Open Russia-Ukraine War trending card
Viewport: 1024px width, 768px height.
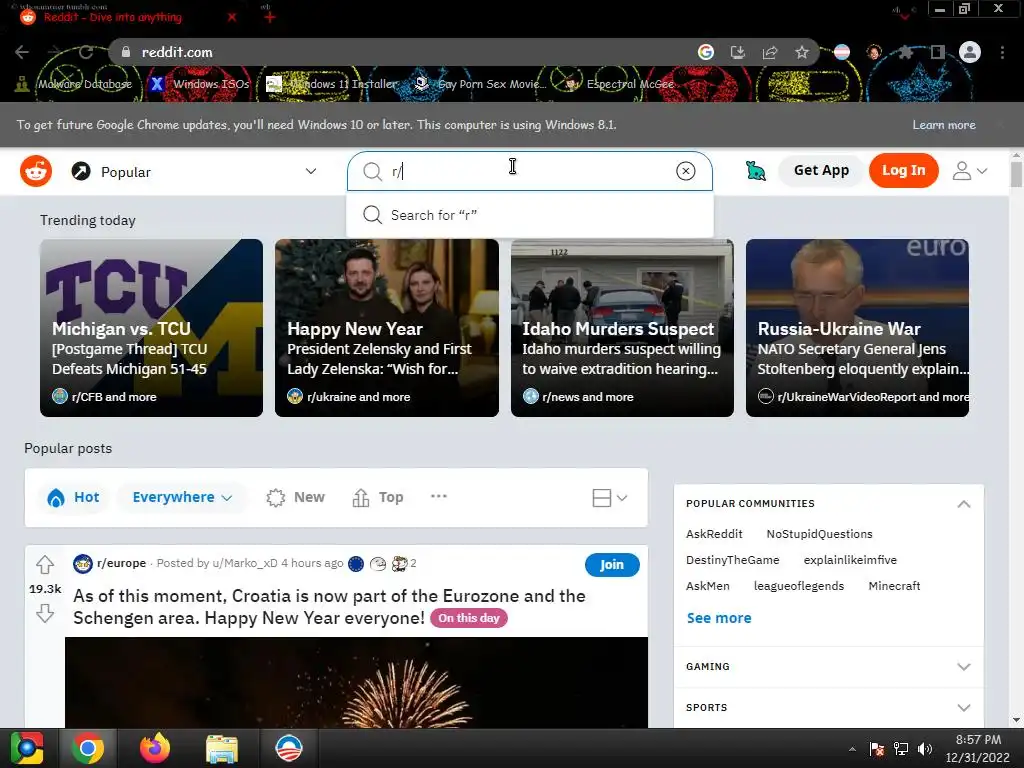857,328
